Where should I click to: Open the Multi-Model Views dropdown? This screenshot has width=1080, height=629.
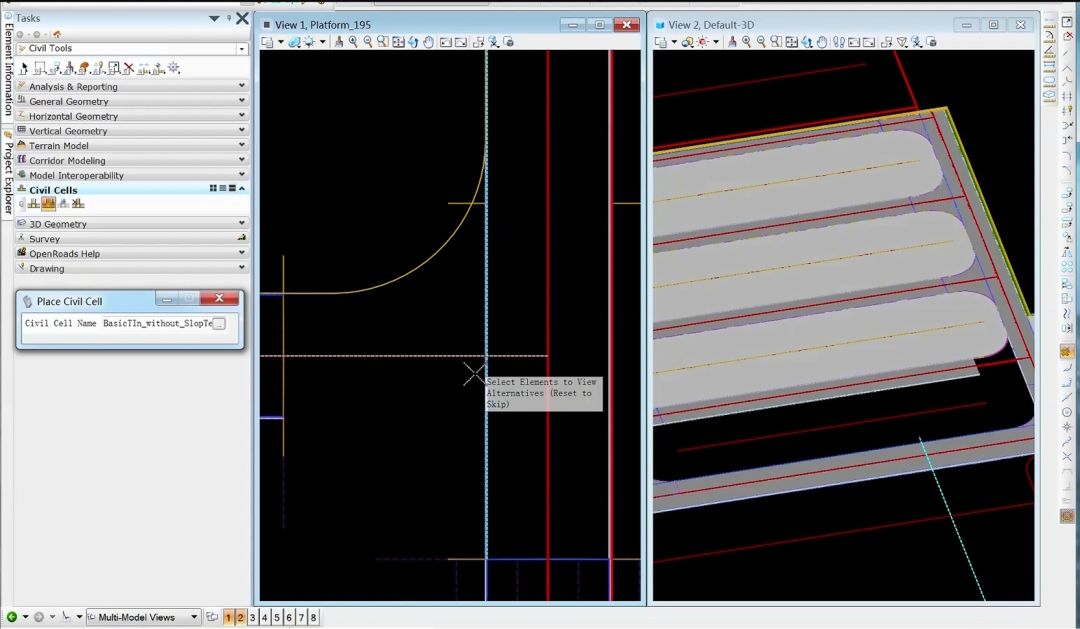(194, 618)
